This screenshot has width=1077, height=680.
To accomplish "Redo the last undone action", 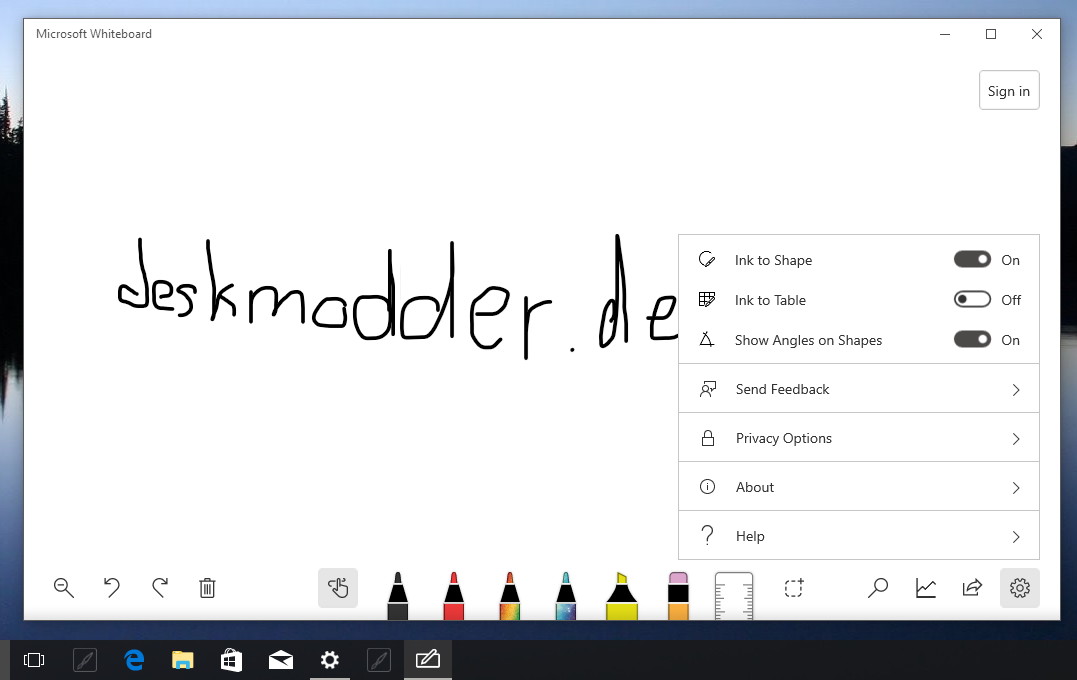I will 160,588.
